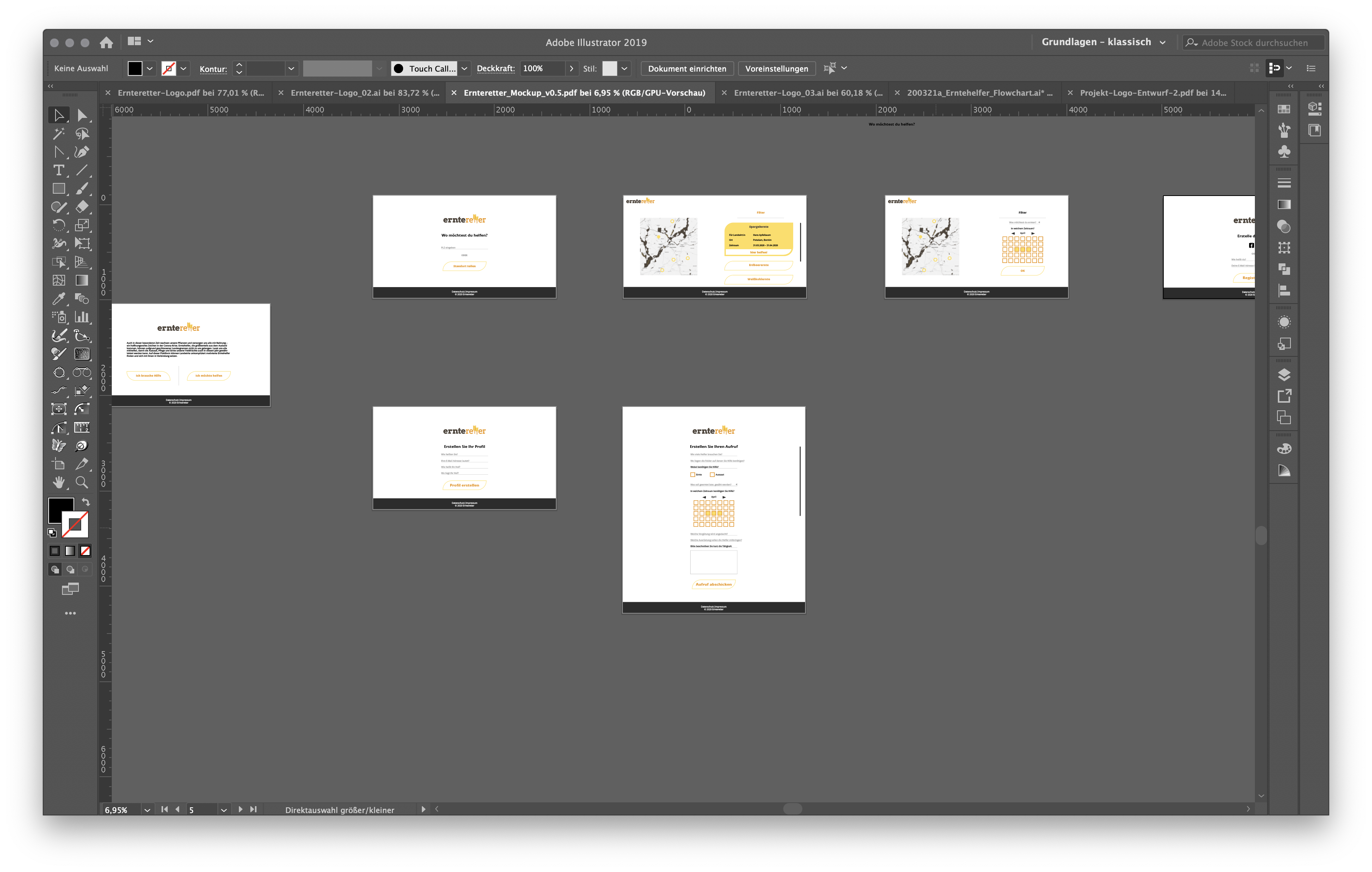Select the Type tool
The image size is (1372, 872).
(x=58, y=170)
